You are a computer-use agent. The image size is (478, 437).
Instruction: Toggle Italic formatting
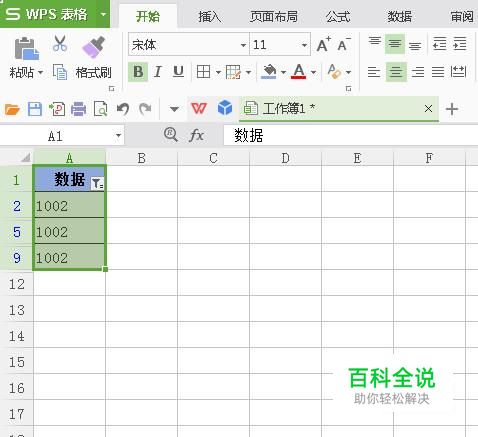(158, 72)
